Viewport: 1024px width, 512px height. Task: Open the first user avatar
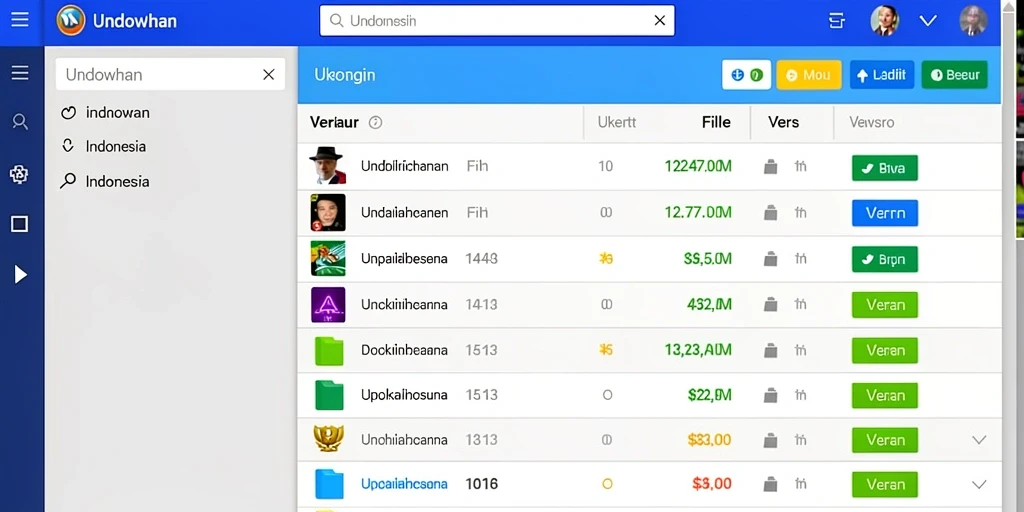885,21
